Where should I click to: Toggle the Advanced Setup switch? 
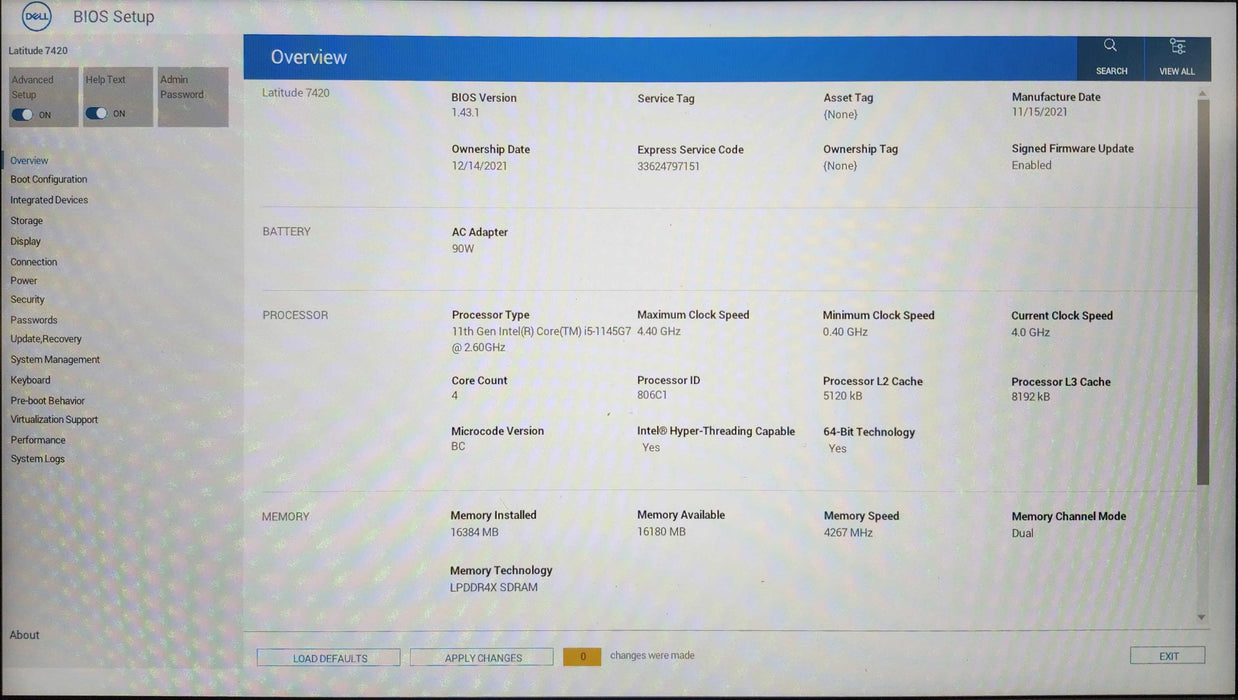pyautogui.click(x=22, y=115)
